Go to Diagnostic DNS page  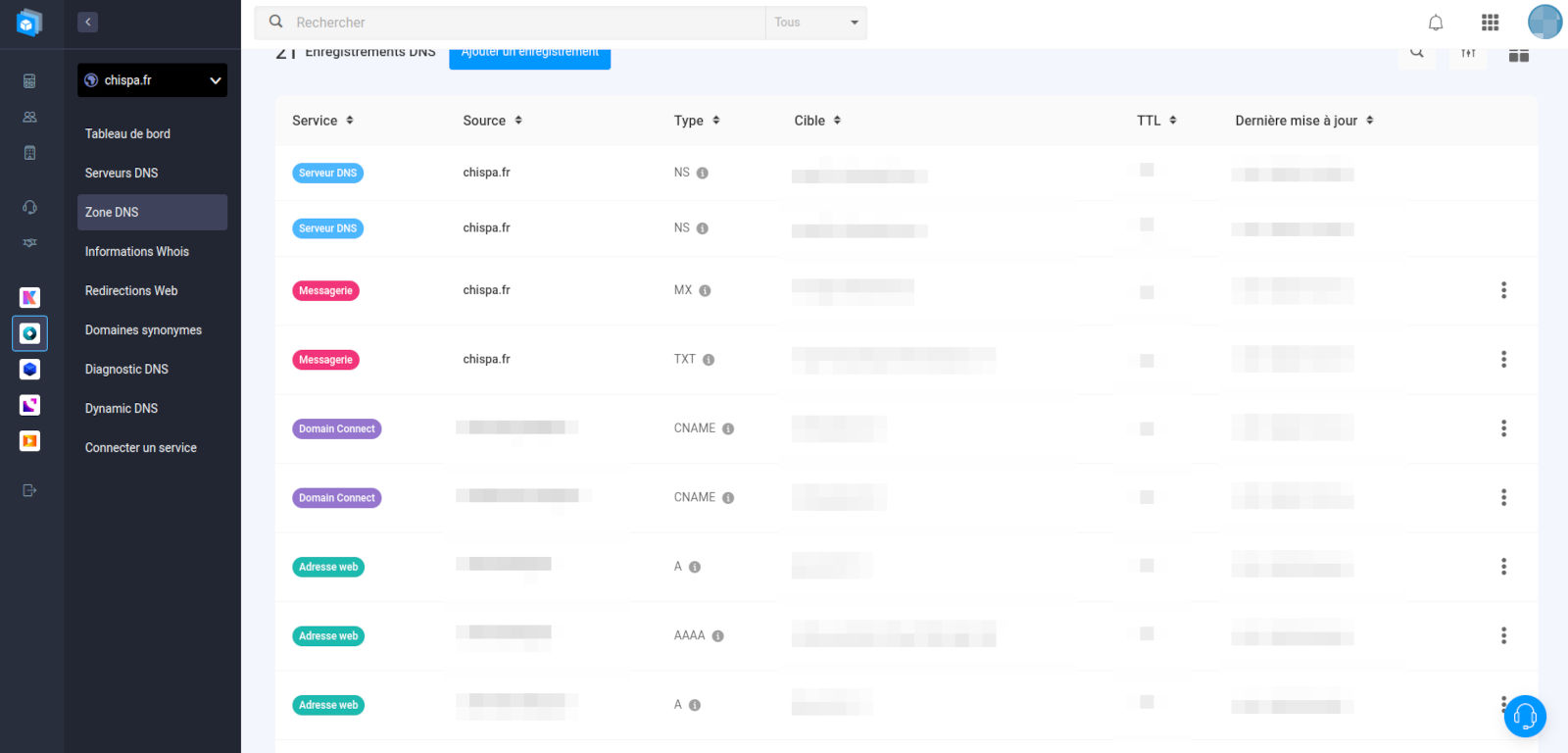point(126,369)
